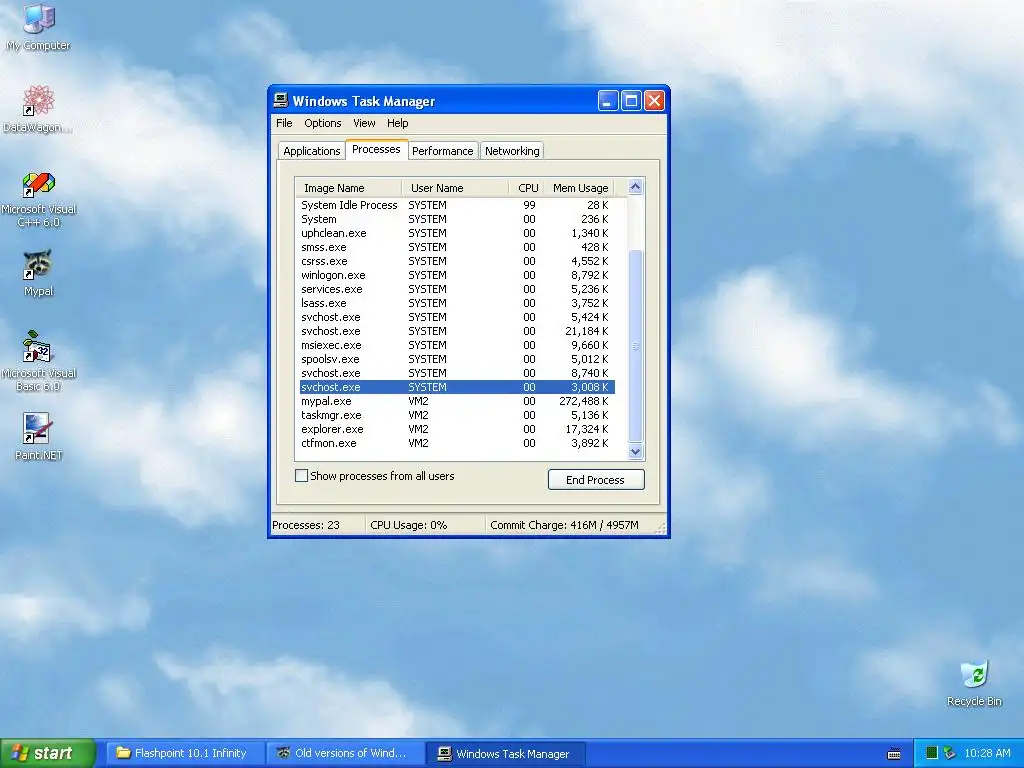
Task: Select the csrss.exe process
Action: click(x=456, y=261)
